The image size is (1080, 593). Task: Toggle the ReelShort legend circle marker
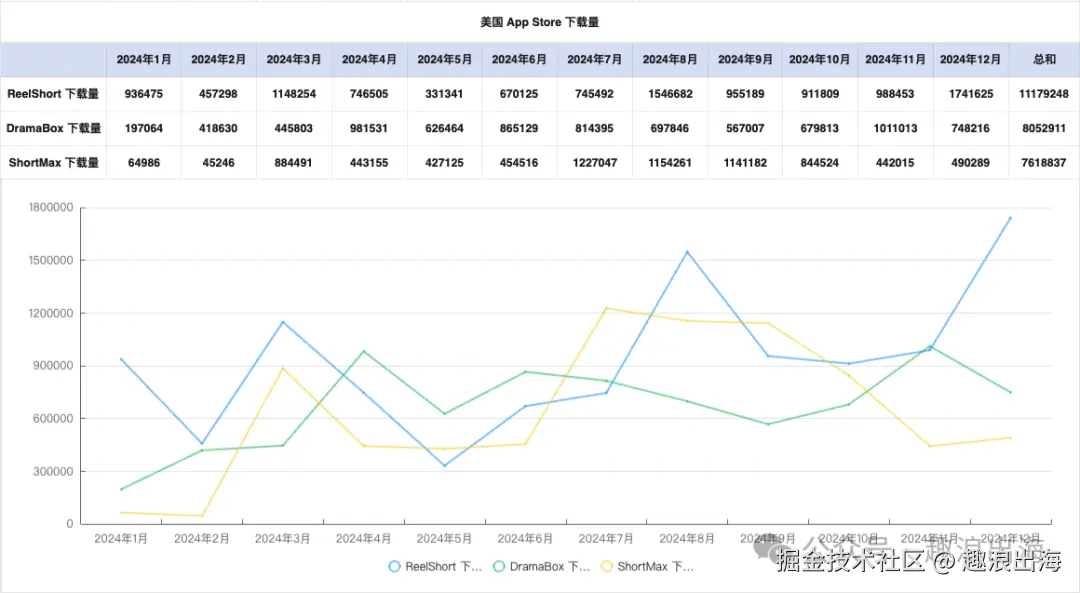pos(394,567)
